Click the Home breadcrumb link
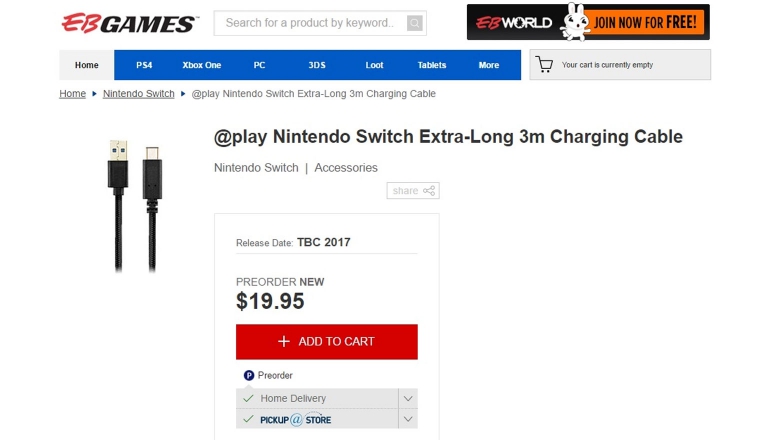 point(72,94)
